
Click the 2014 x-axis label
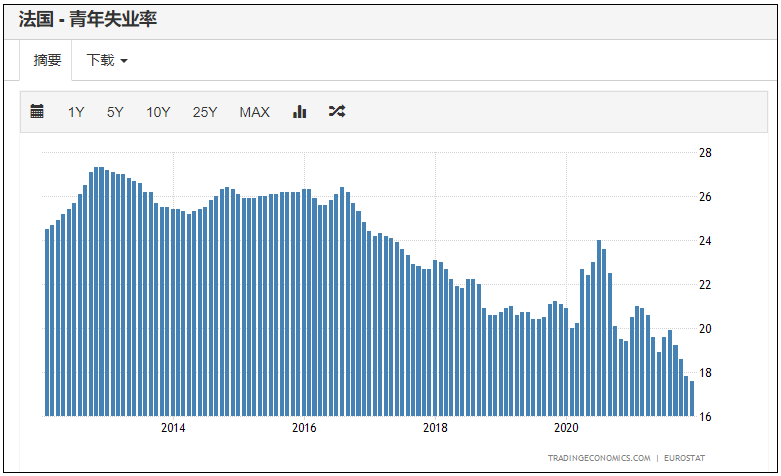point(173,428)
